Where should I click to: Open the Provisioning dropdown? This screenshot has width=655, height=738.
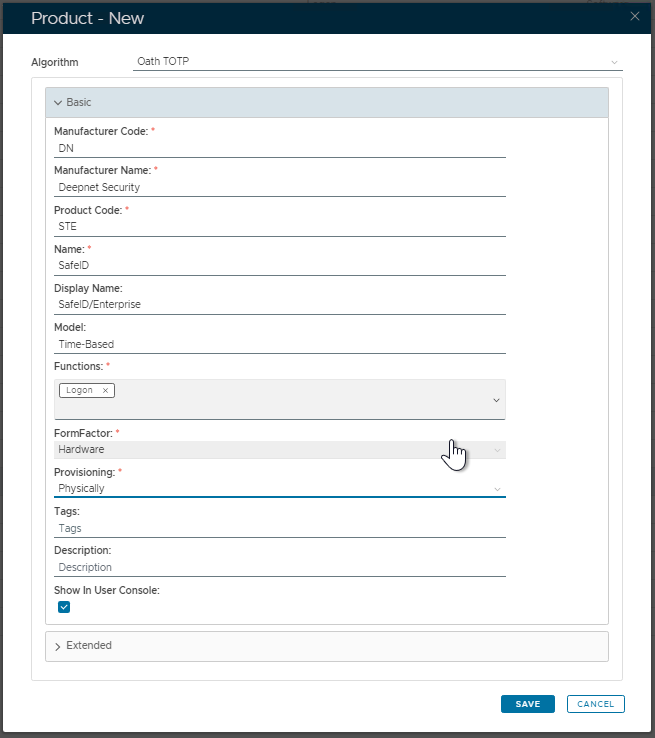[x=280, y=489]
